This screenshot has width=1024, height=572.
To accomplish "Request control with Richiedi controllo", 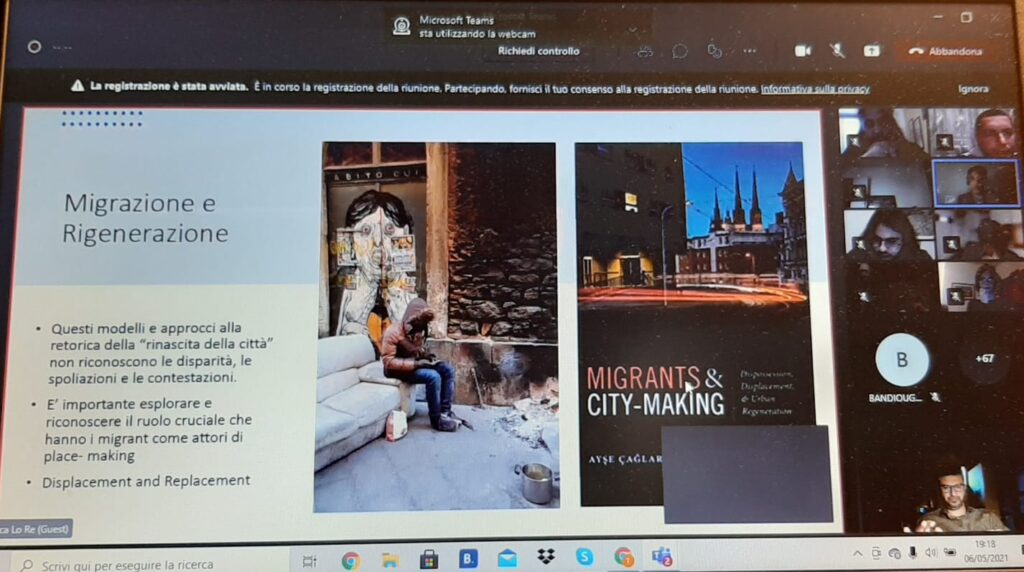I will click(538, 51).
